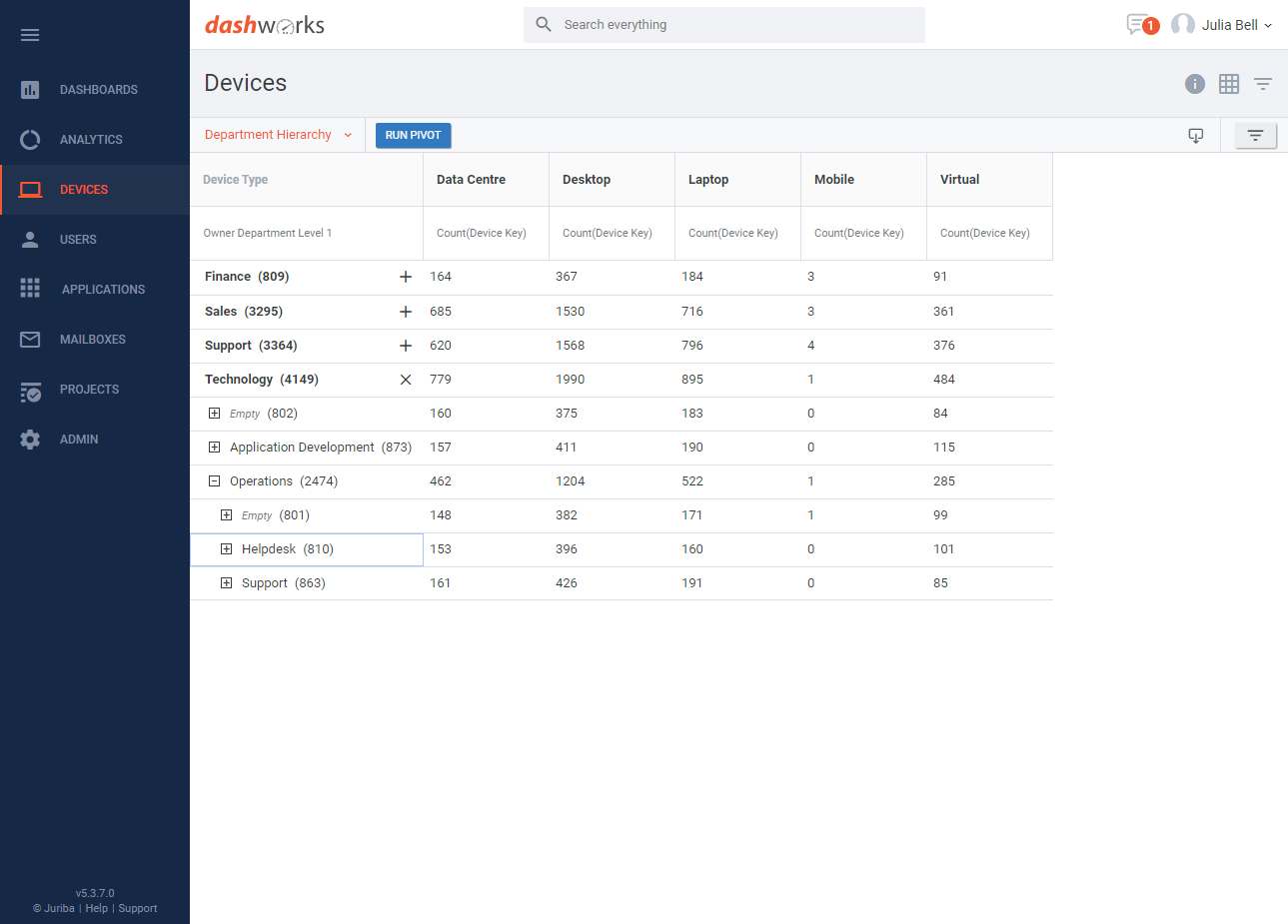Open the grid view icon in header
Screen dimensions: 1288x924
pyautogui.click(x=1229, y=84)
